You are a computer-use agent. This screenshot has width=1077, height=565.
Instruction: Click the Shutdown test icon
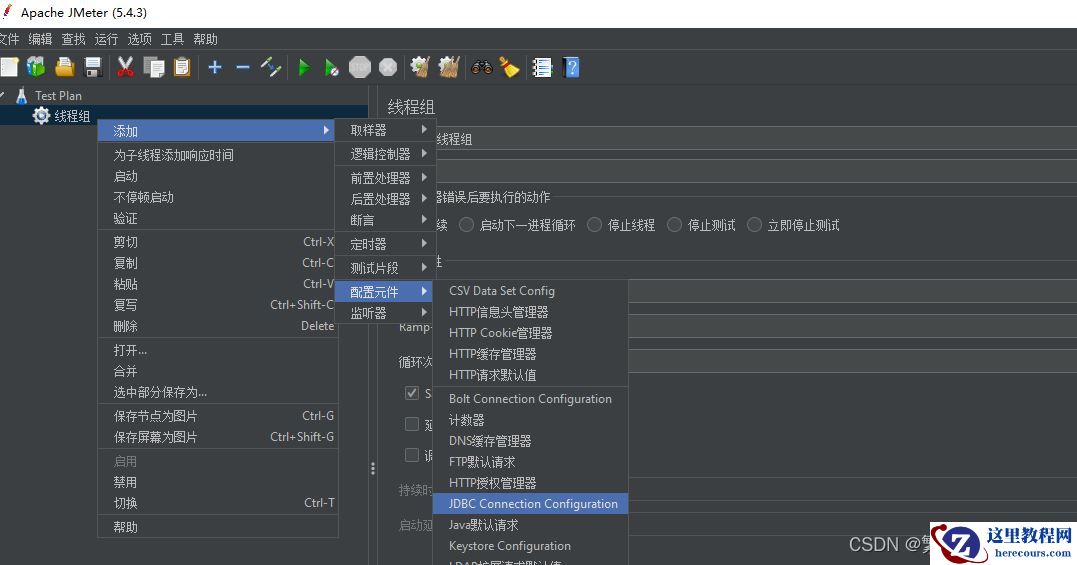(388, 67)
